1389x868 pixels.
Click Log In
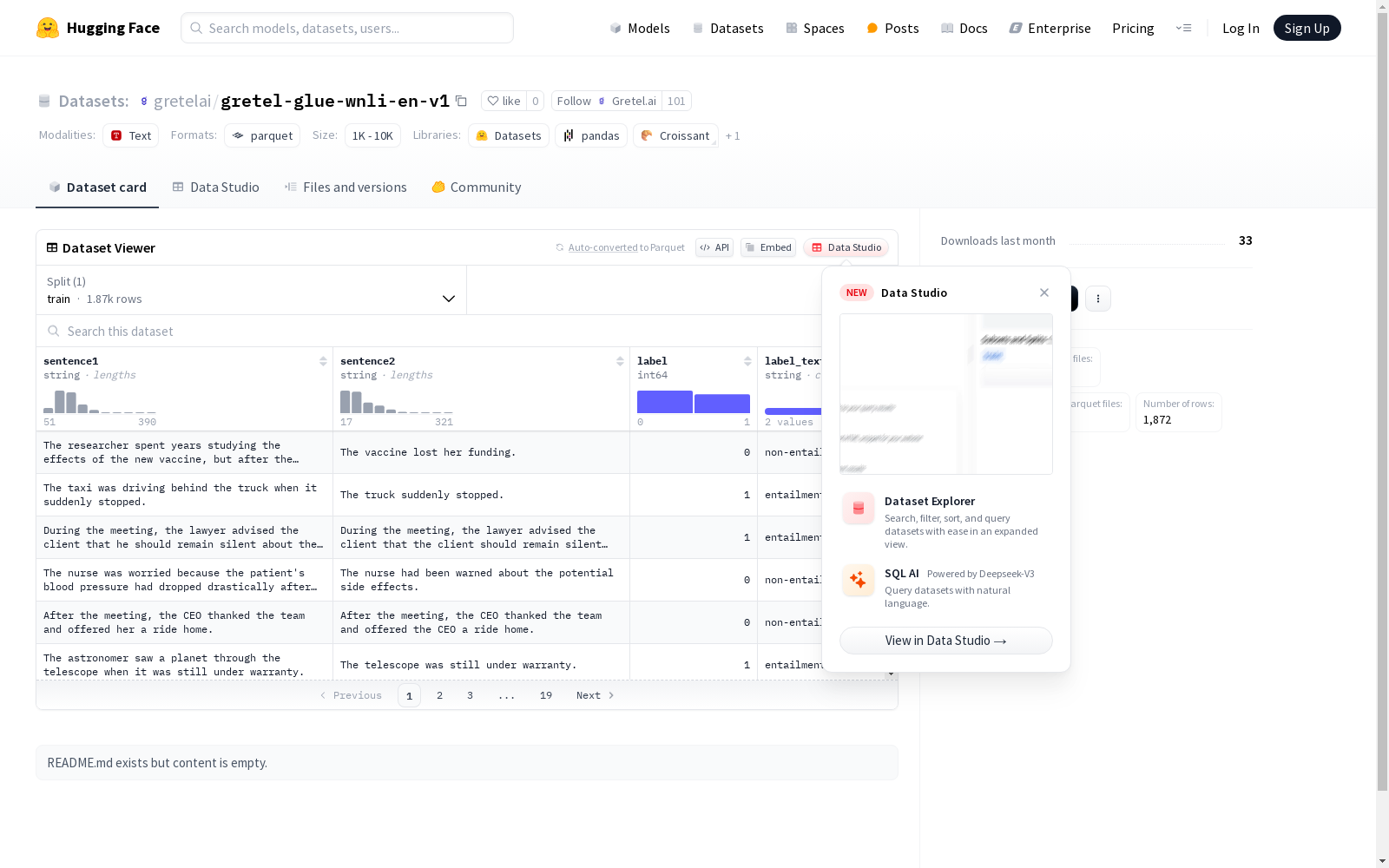point(1241,28)
